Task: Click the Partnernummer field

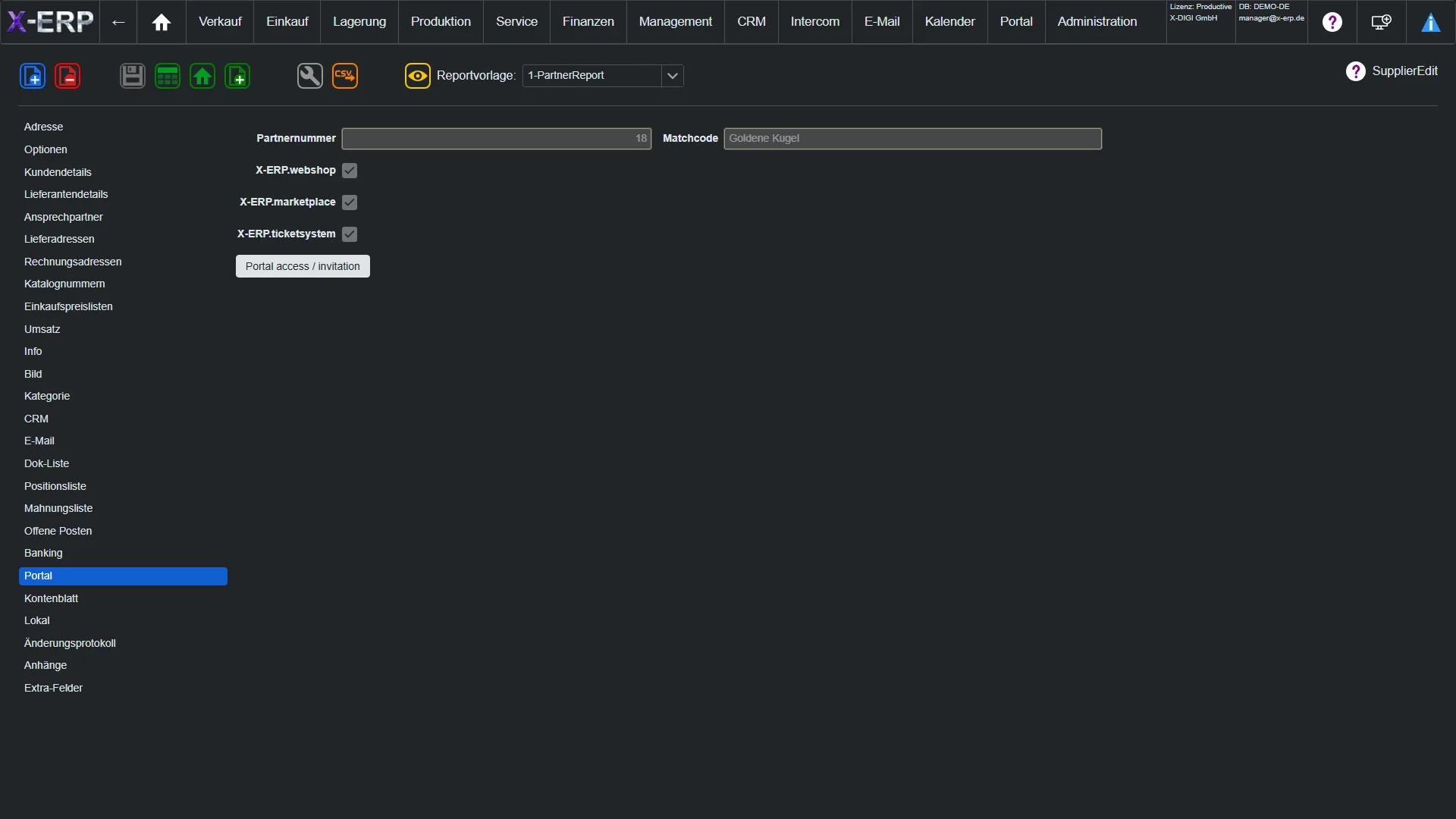Action: coord(497,139)
